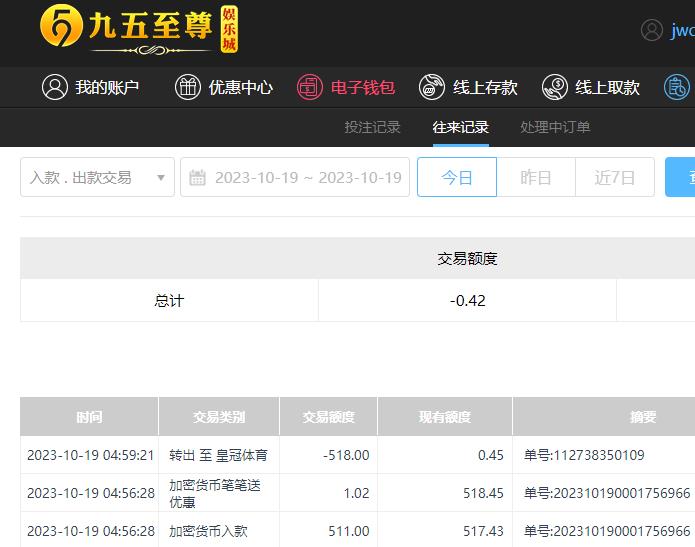
Task: Click the balance 517.43
Action: click(483, 531)
